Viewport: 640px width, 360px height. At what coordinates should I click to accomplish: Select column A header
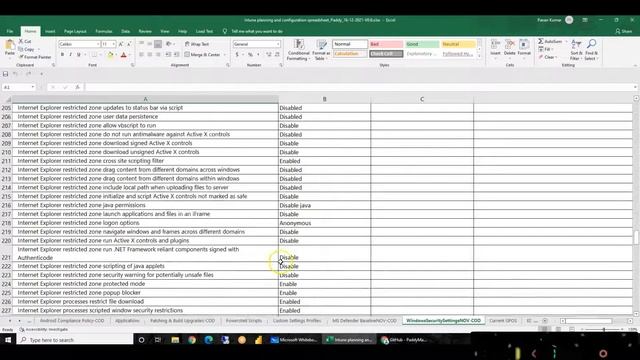145,99
